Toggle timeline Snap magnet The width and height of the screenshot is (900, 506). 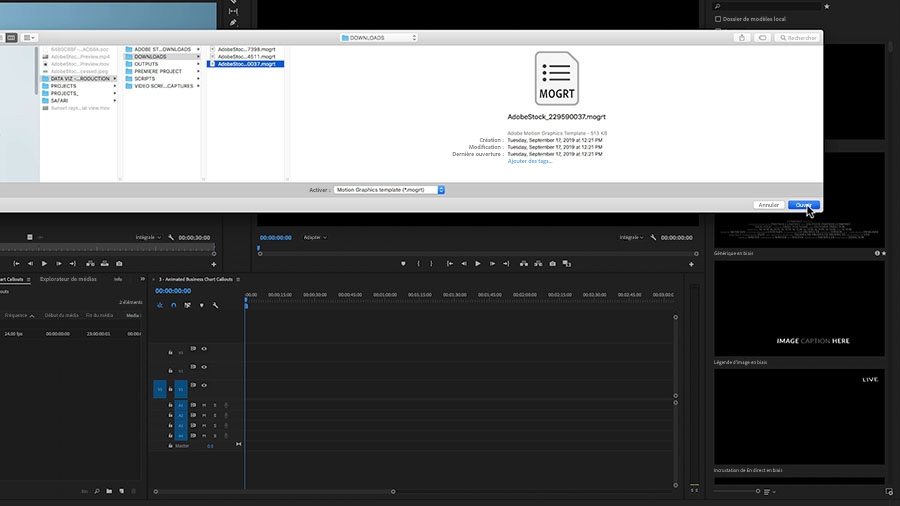pyautogui.click(x=173, y=305)
